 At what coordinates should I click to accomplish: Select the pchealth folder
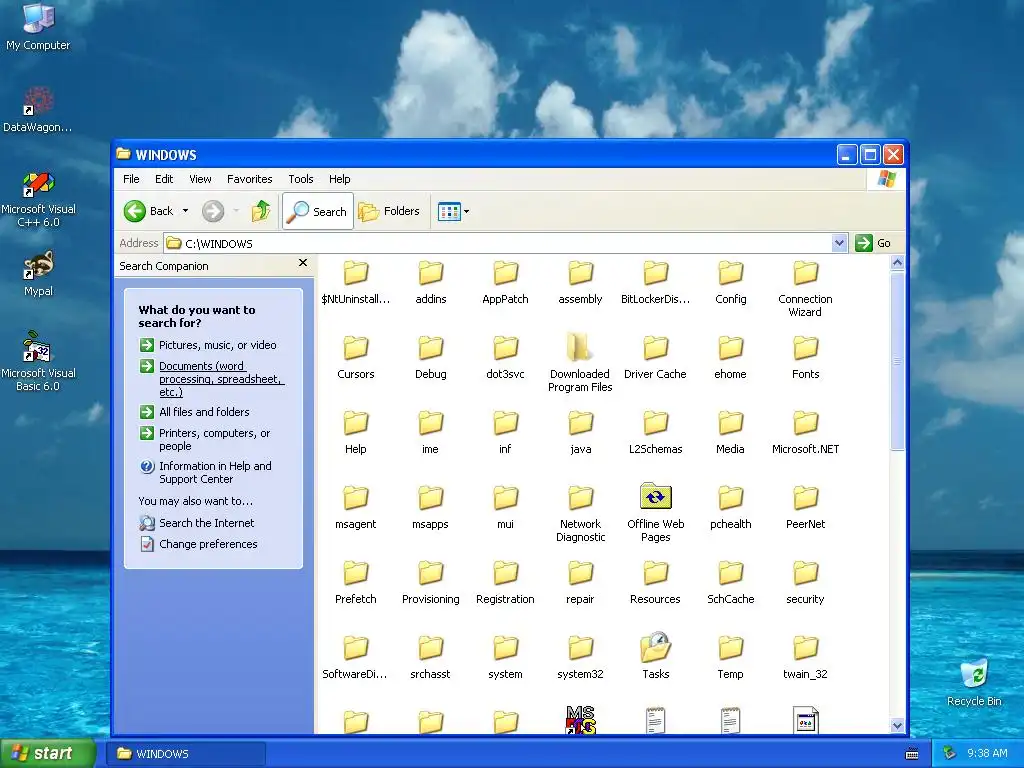click(730, 507)
